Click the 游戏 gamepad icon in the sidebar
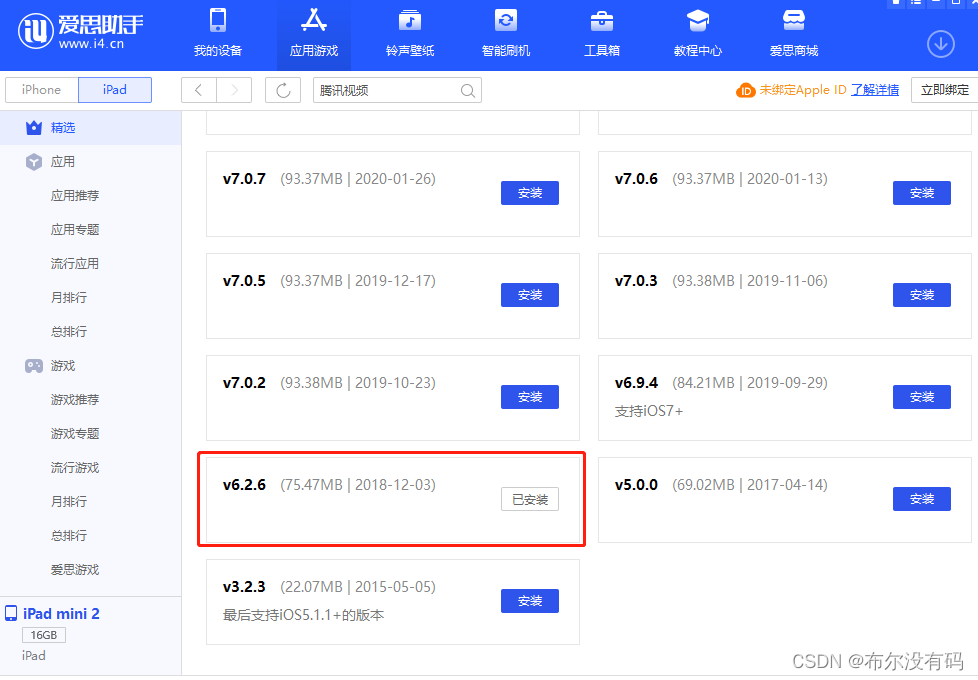This screenshot has width=978, height=680. (34, 366)
